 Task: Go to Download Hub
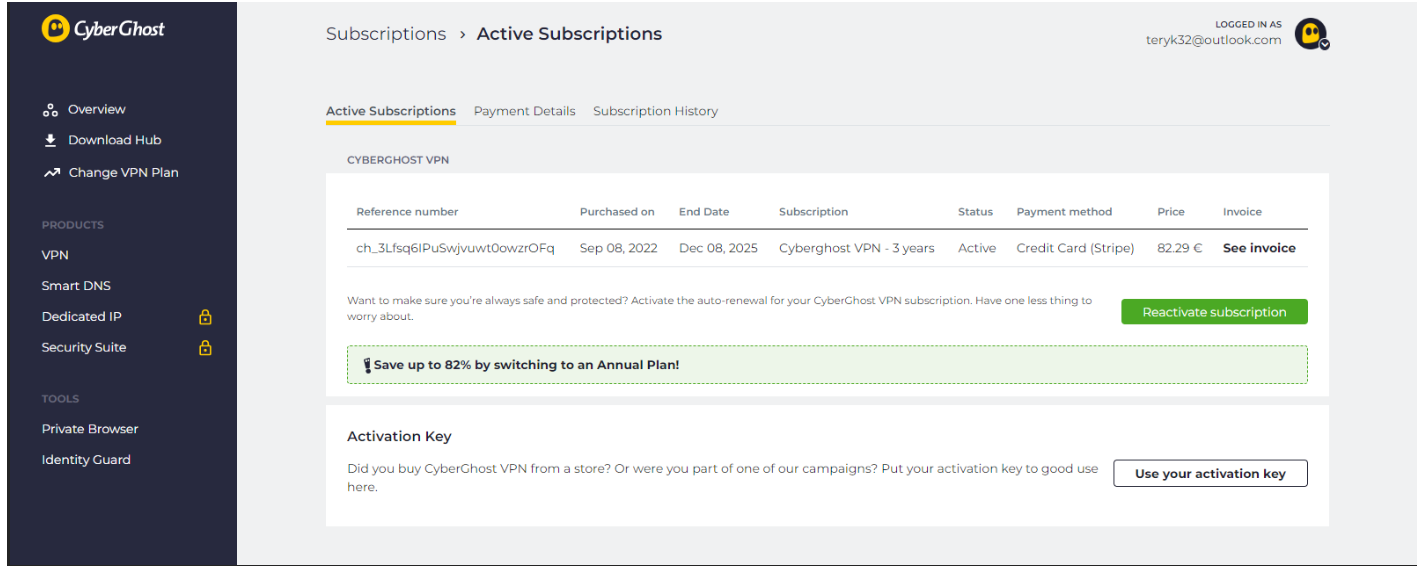coord(114,140)
